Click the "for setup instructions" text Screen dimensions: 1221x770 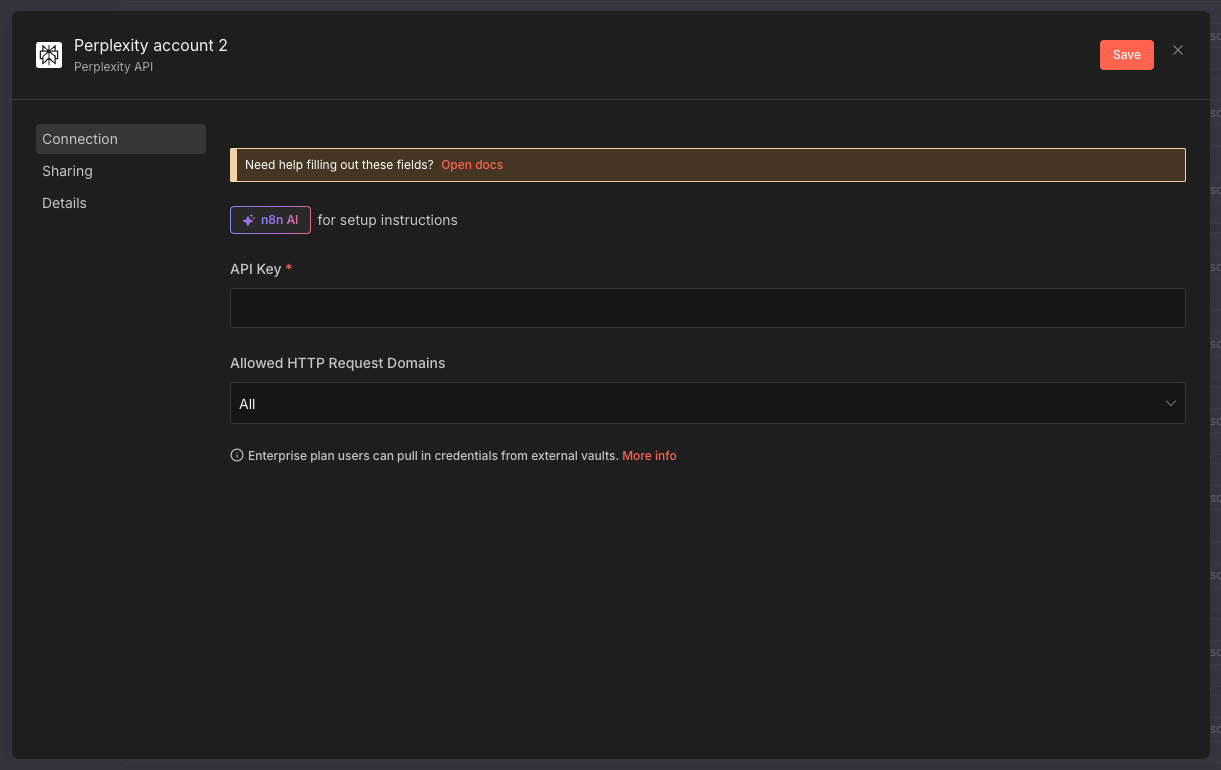coord(387,220)
